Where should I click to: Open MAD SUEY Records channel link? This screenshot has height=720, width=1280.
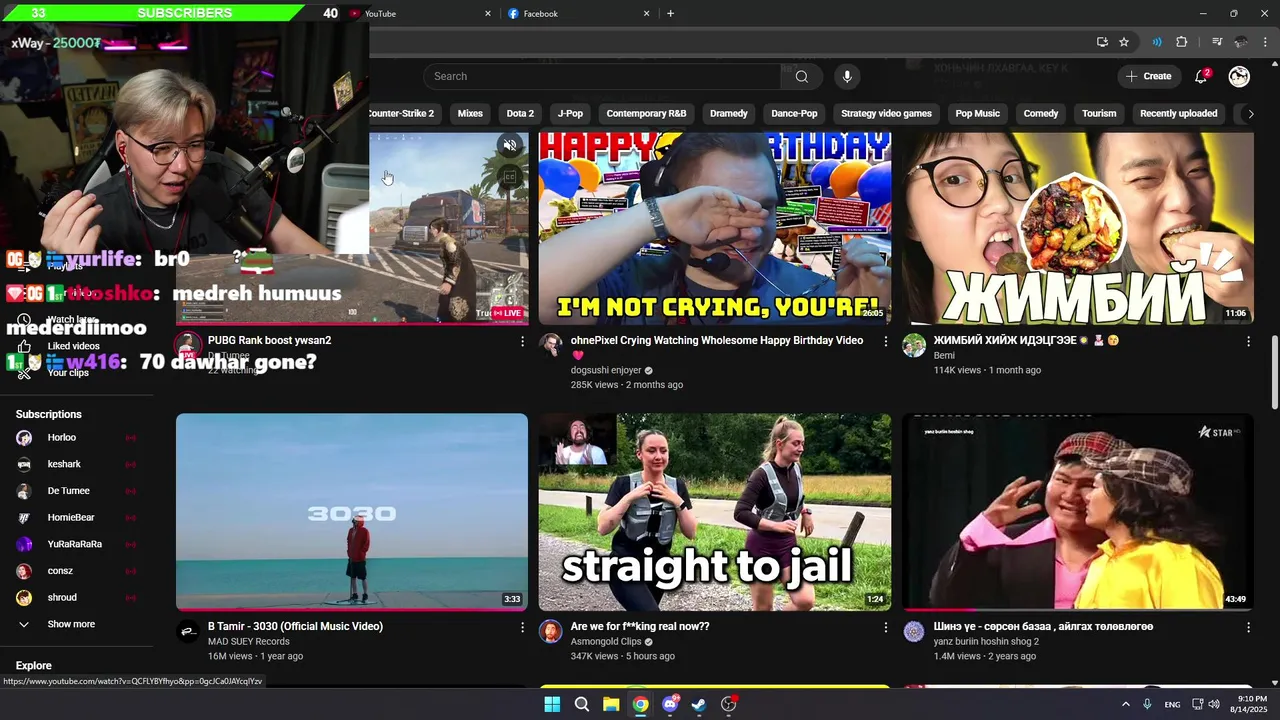[x=249, y=641]
